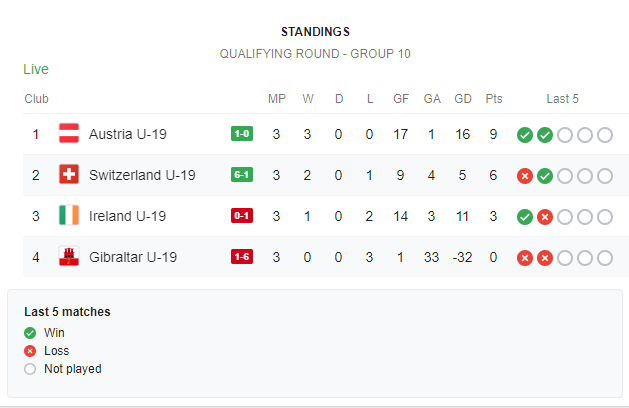Click Gibraltar's first loss icon in Last 5
629x408 pixels.
click(x=525, y=258)
